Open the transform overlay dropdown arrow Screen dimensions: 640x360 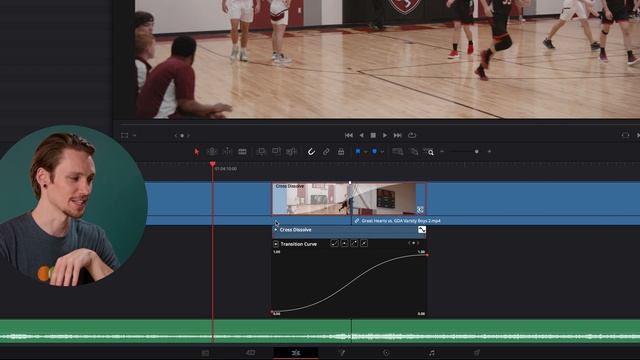tap(134, 136)
